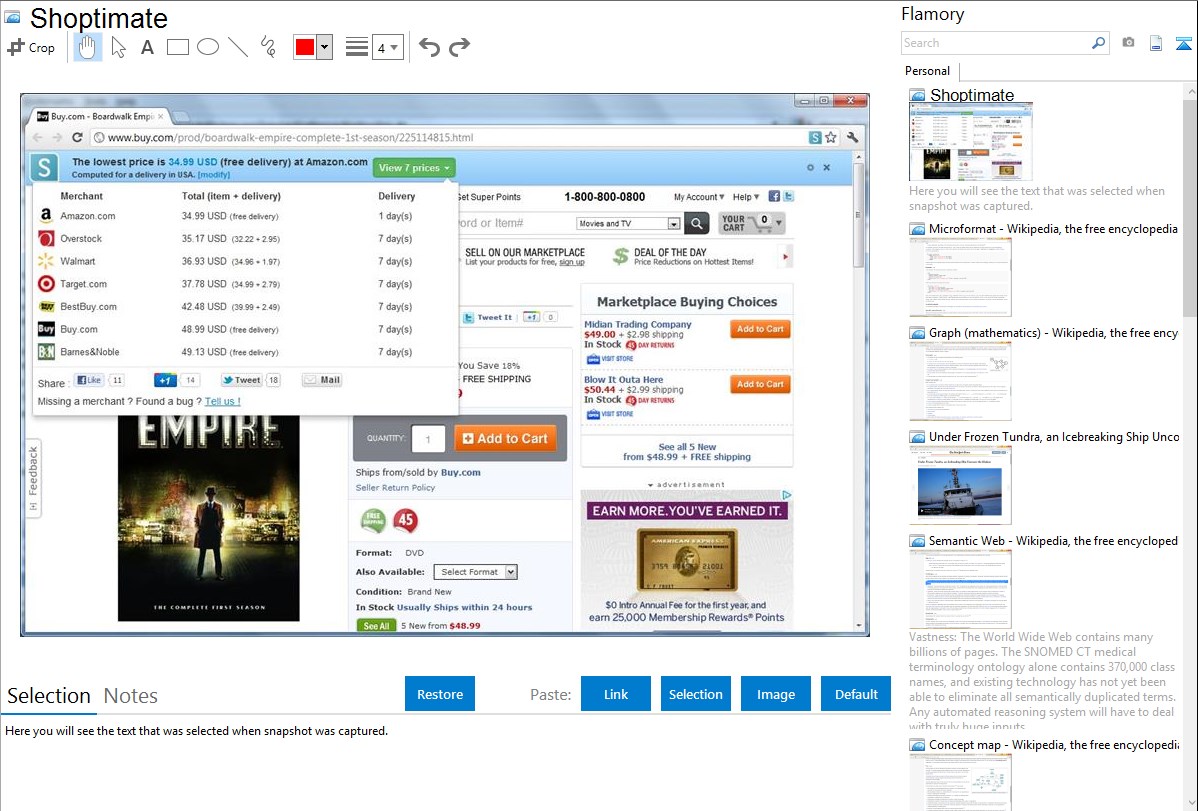Click the snapshot list scrollbar
This screenshot has width=1198, height=811.
1190,207
